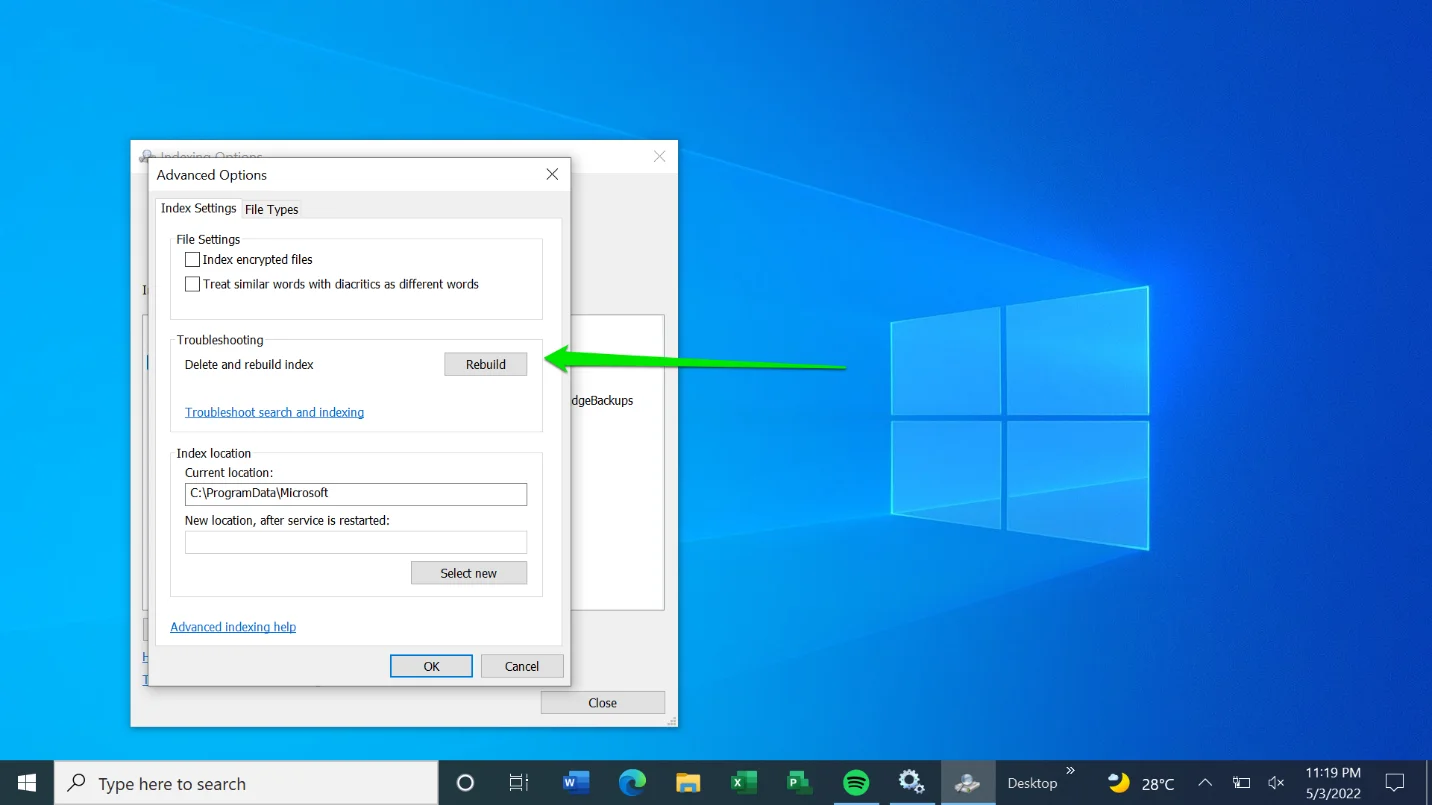The image size is (1432, 805).
Task: Click the Desktop toolbar label
Action: point(1032,783)
